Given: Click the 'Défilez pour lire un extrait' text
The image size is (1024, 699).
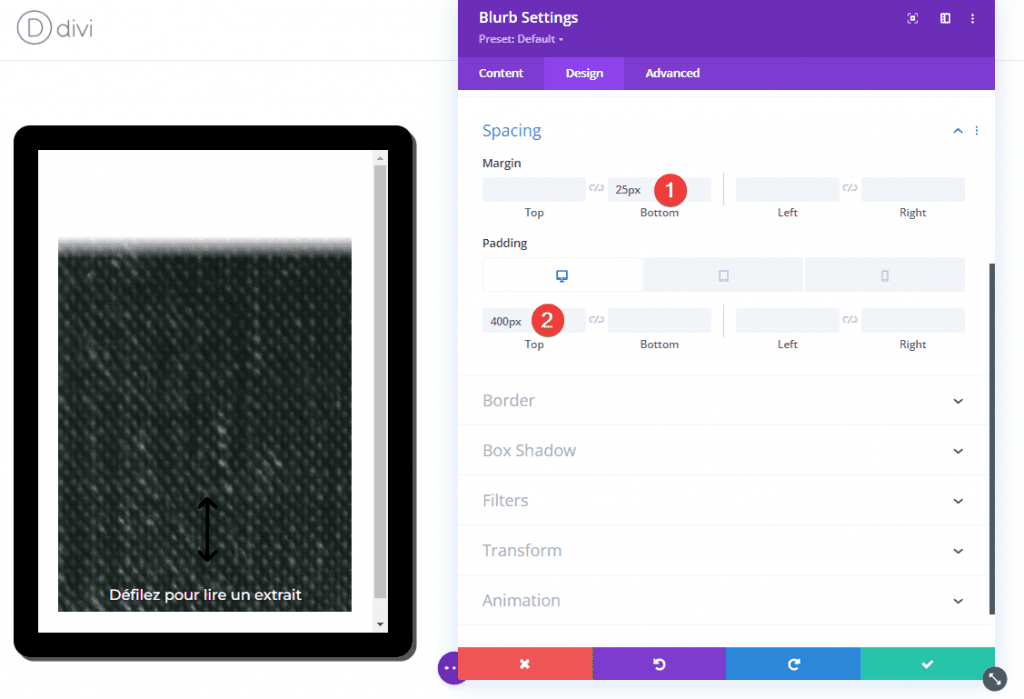Looking at the screenshot, I should tap(205, 594).
